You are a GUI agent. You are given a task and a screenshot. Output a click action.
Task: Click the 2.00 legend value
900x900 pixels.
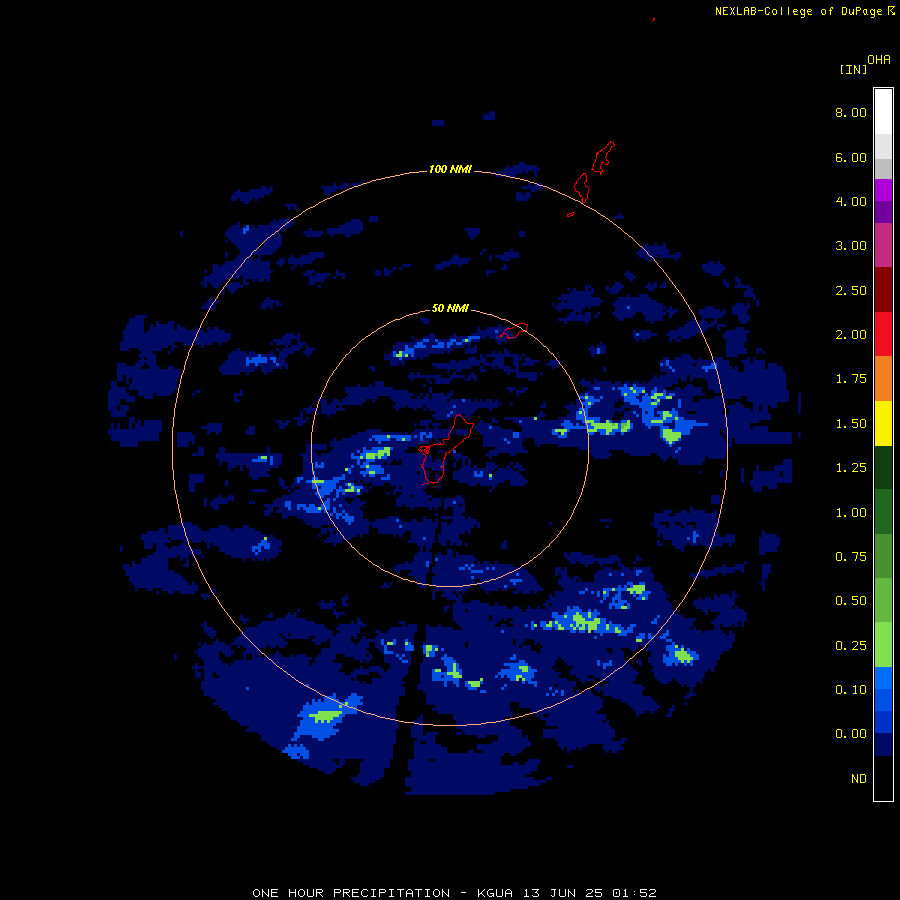pyautogui.click(x=851, y=335)
